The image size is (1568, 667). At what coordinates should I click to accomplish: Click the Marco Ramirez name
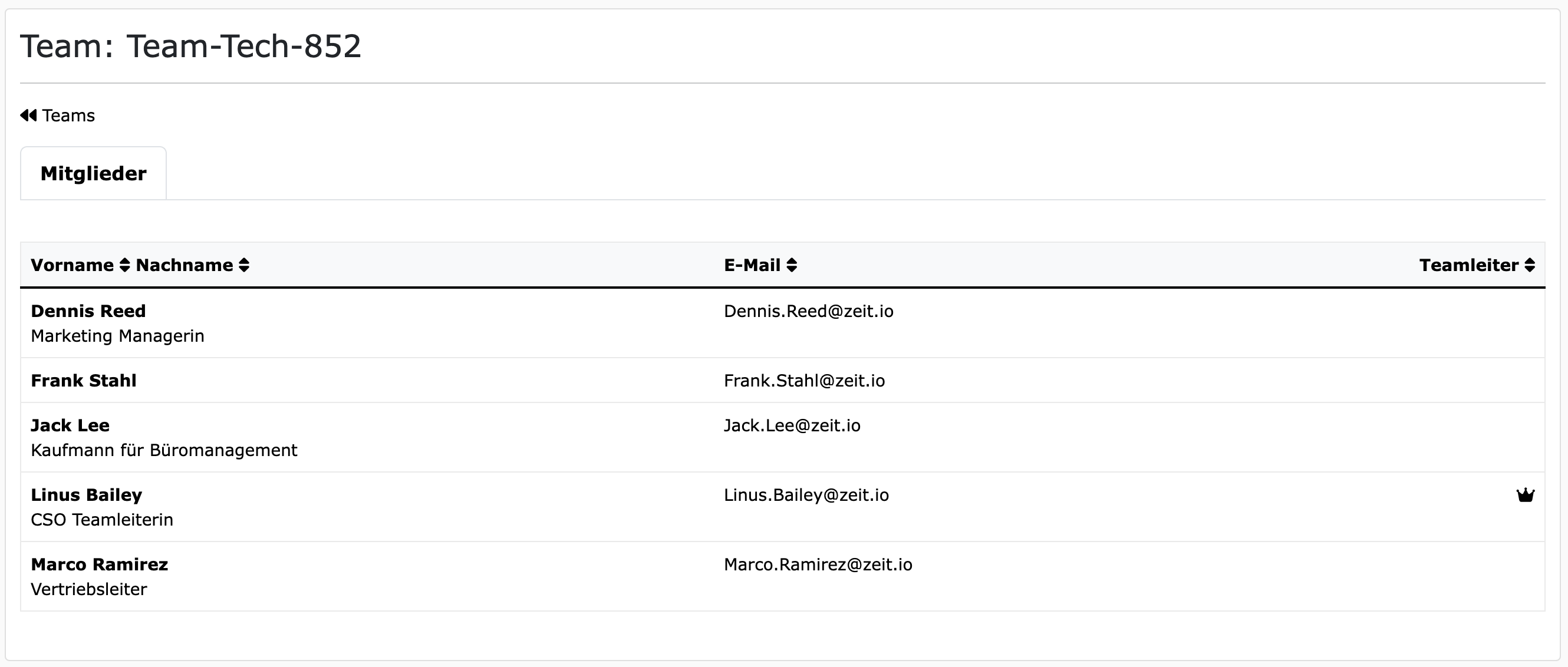click(x=99, y=564)
